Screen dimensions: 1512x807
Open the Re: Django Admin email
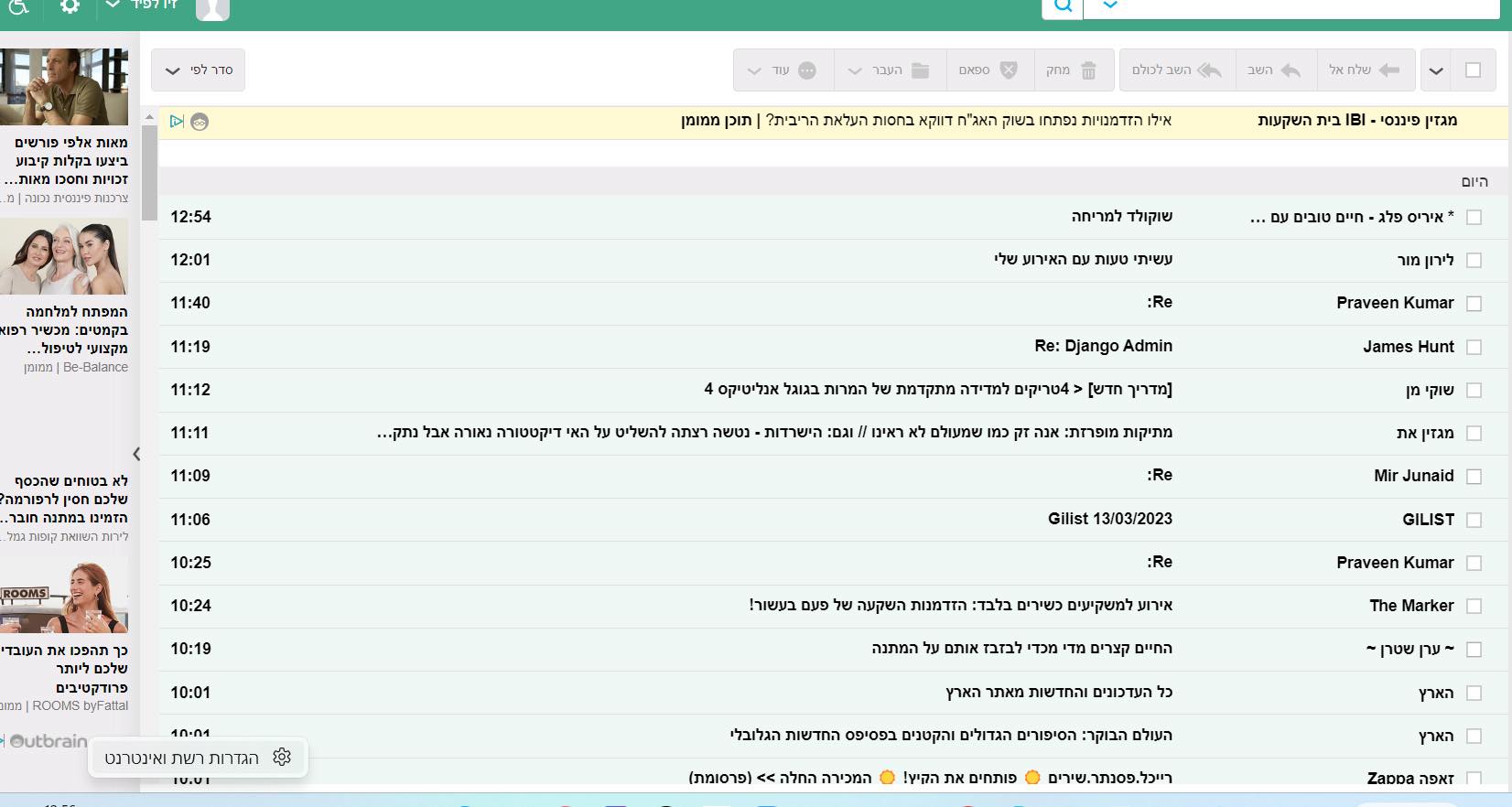(1103, 346)
